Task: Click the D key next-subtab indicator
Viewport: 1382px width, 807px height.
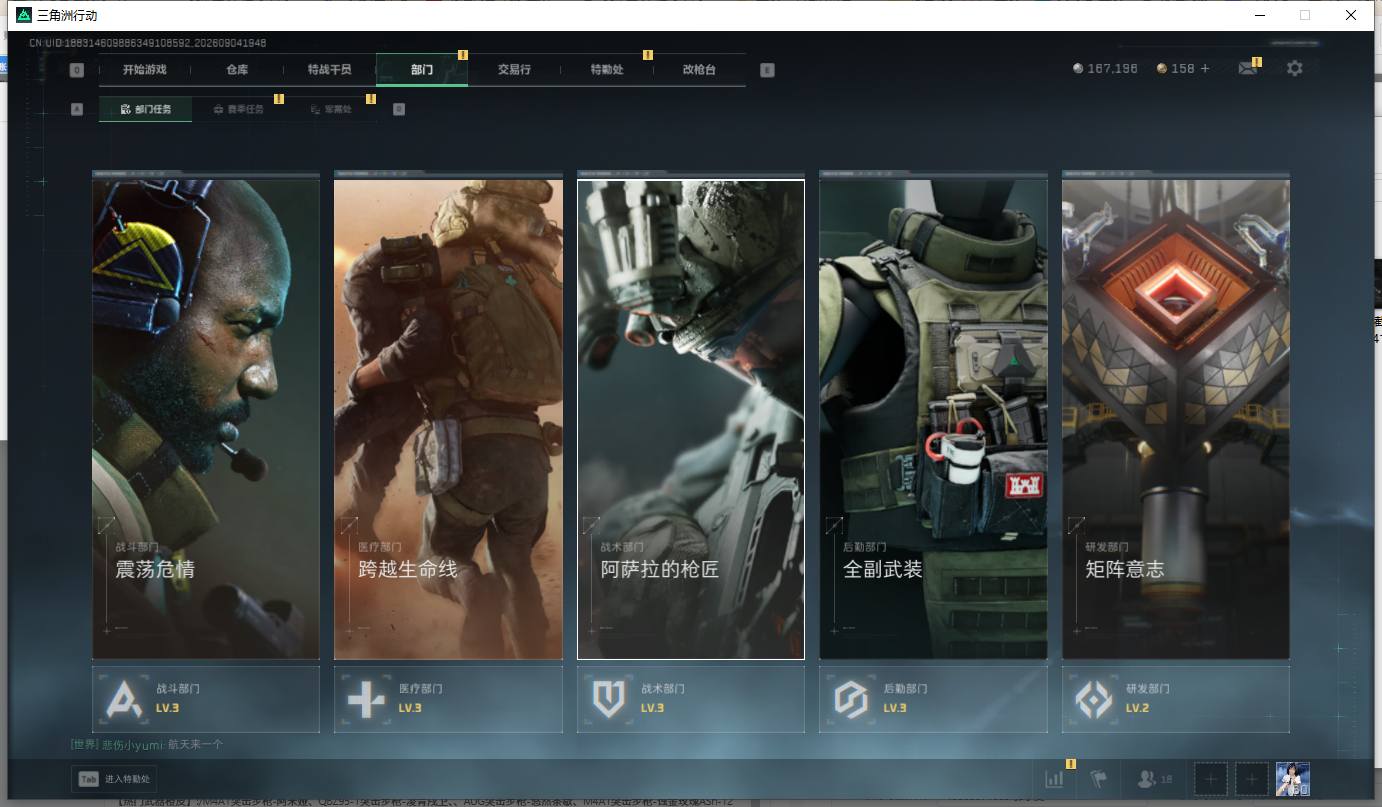Action: (x=399, y=109)
